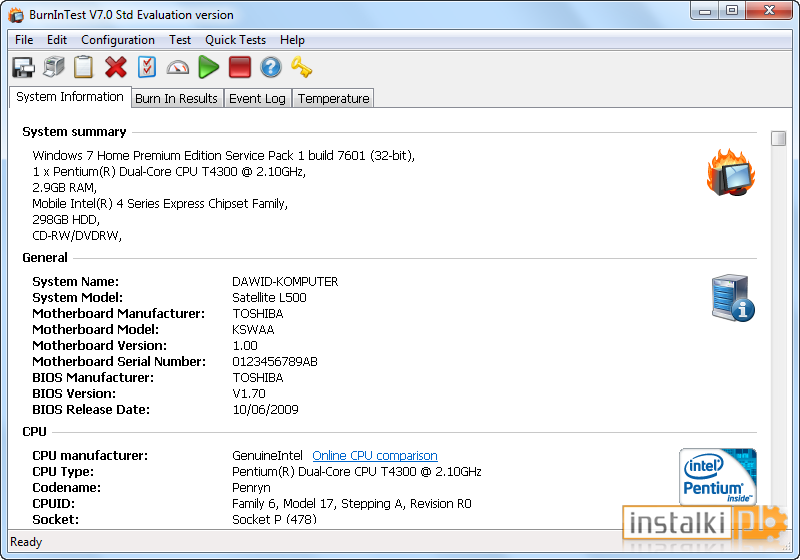Viewport: 800px width, 560px height.
Task: Stop tests with red square button
Action: click(x=240, y=67)
